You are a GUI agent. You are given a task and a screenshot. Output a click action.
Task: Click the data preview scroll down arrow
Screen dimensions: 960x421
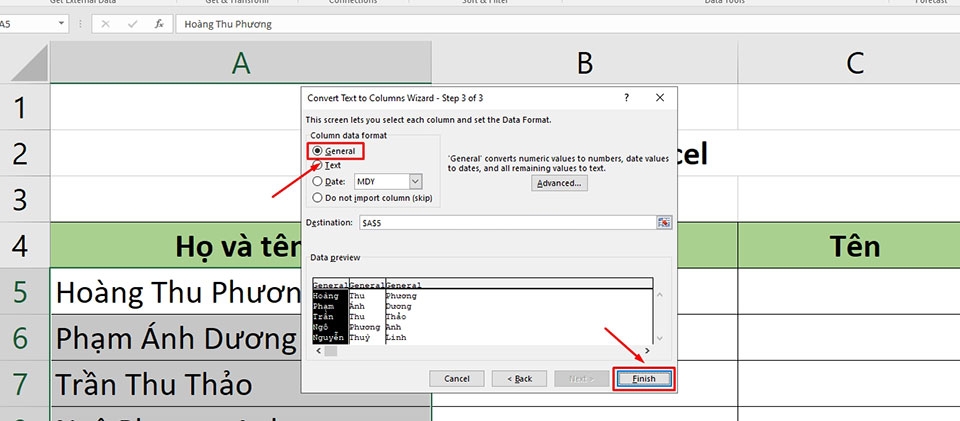pos(659,338)
